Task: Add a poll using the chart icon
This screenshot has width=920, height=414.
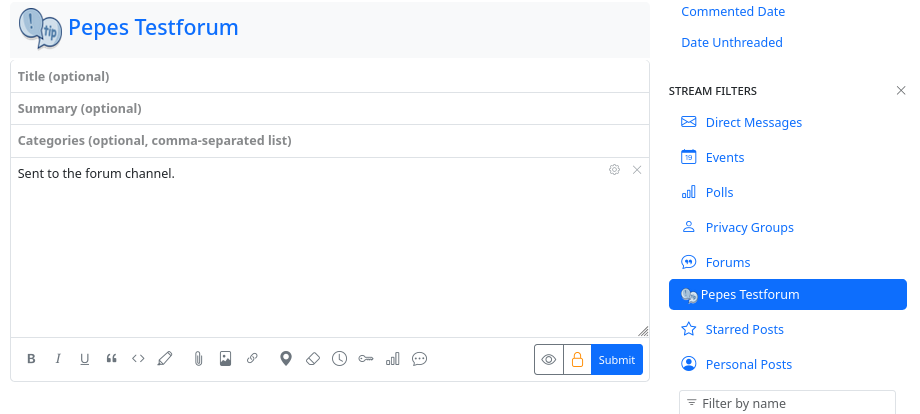Action: click(x=393, y=359)
